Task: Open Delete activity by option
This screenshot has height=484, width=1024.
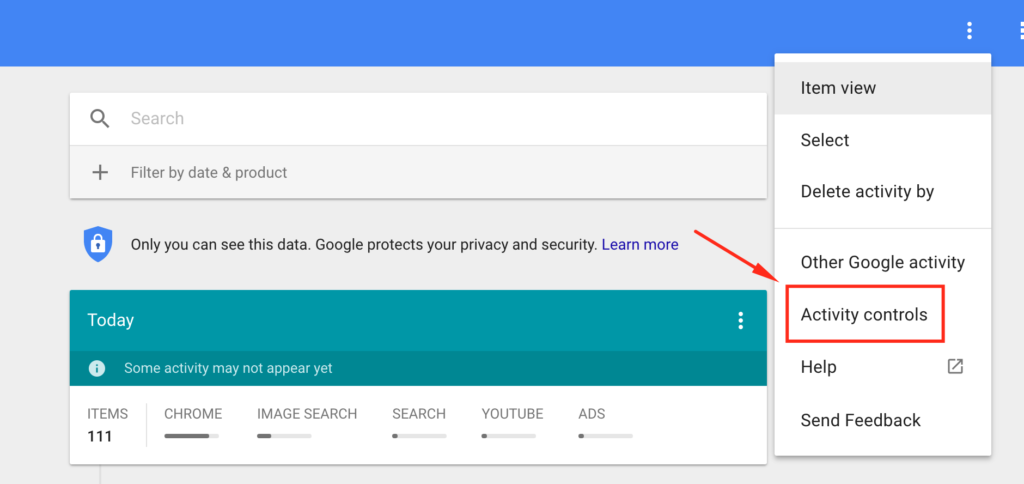Action: tap(867, 191)
